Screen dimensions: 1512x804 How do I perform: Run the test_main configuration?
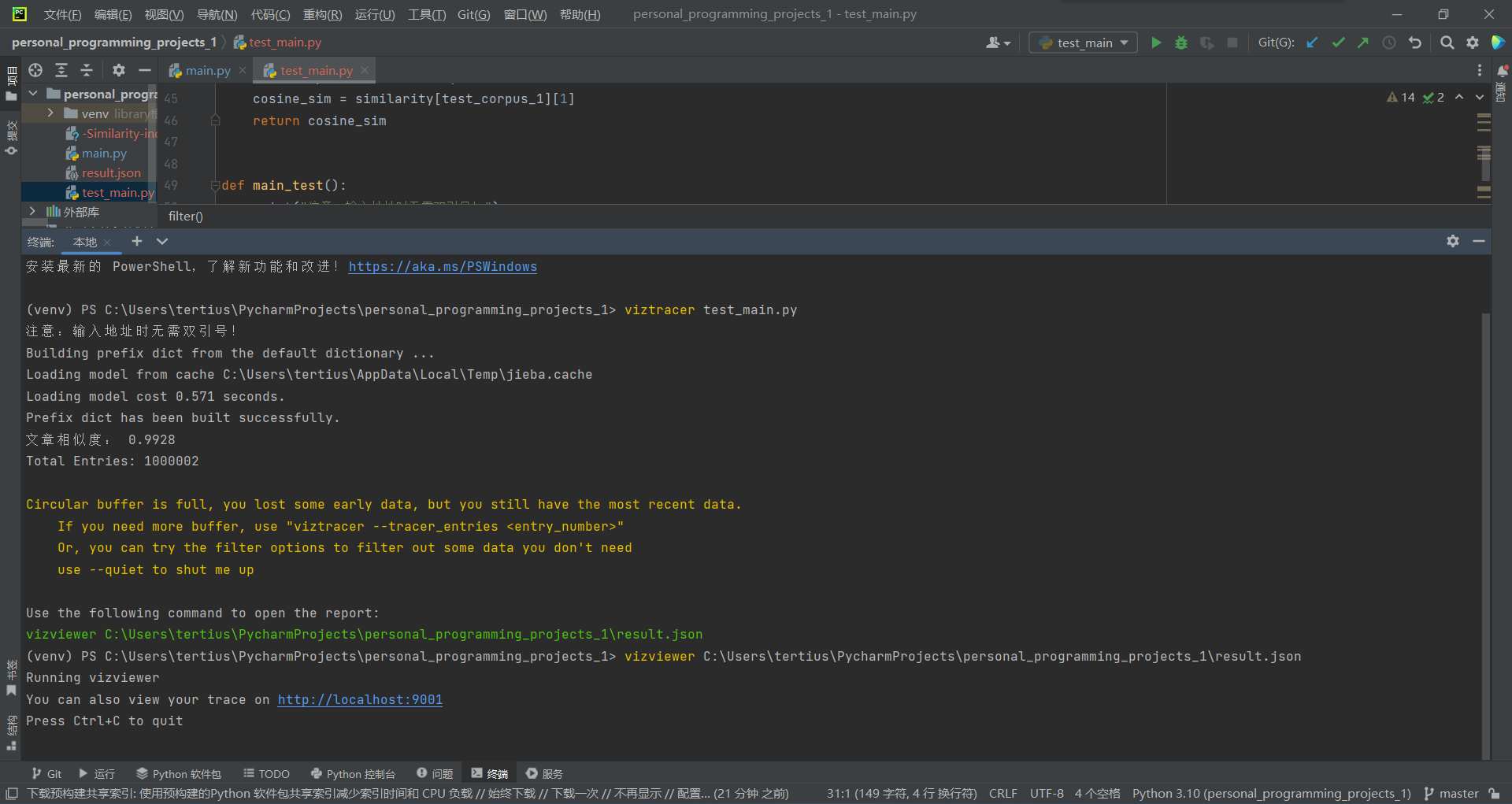pos(1156,43)
